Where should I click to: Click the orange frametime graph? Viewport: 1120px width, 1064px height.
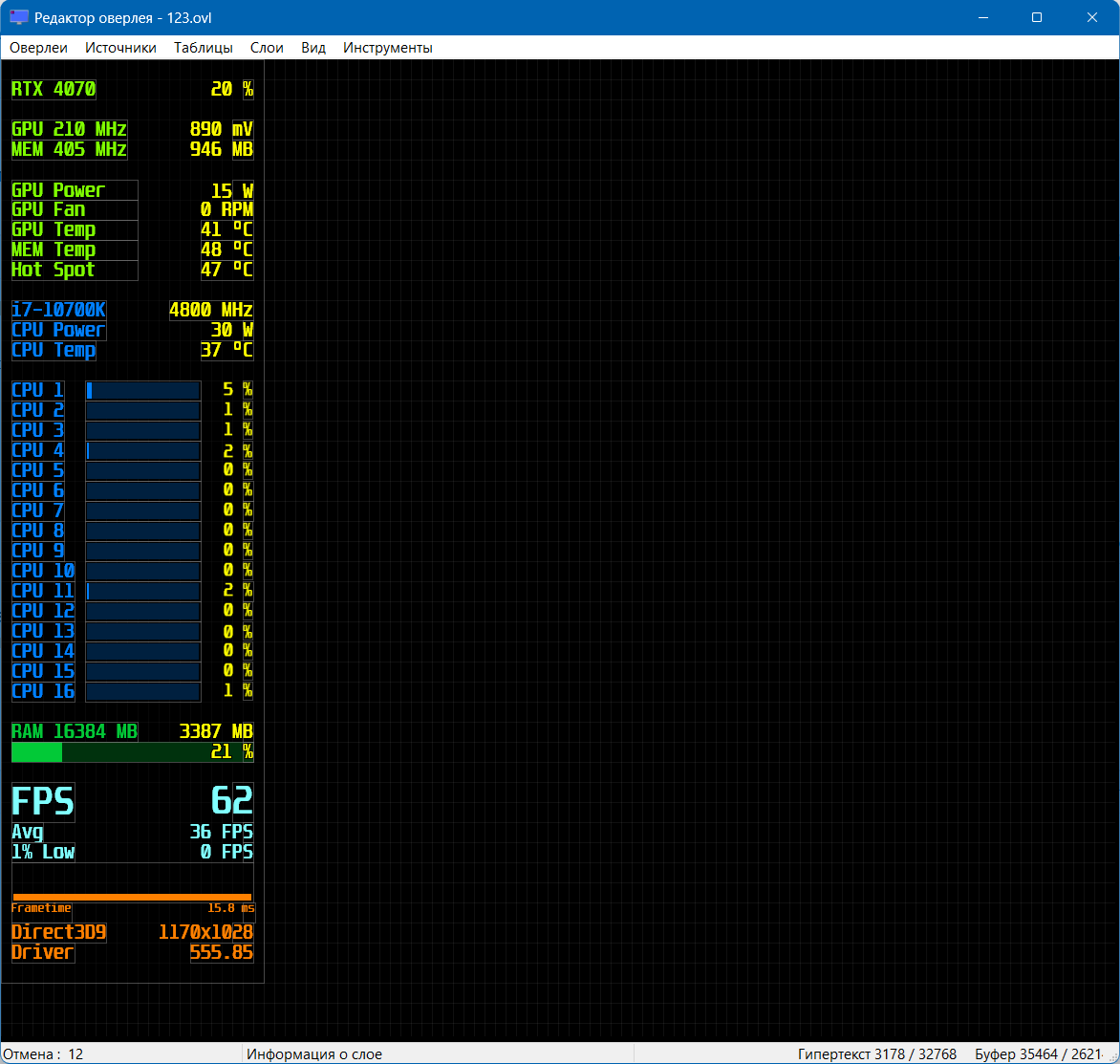click(132, 882)
